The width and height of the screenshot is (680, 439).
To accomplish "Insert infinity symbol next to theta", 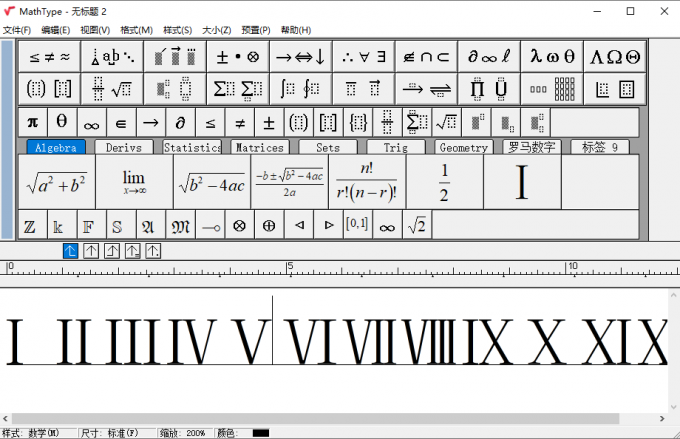I will tap(92, 123).
